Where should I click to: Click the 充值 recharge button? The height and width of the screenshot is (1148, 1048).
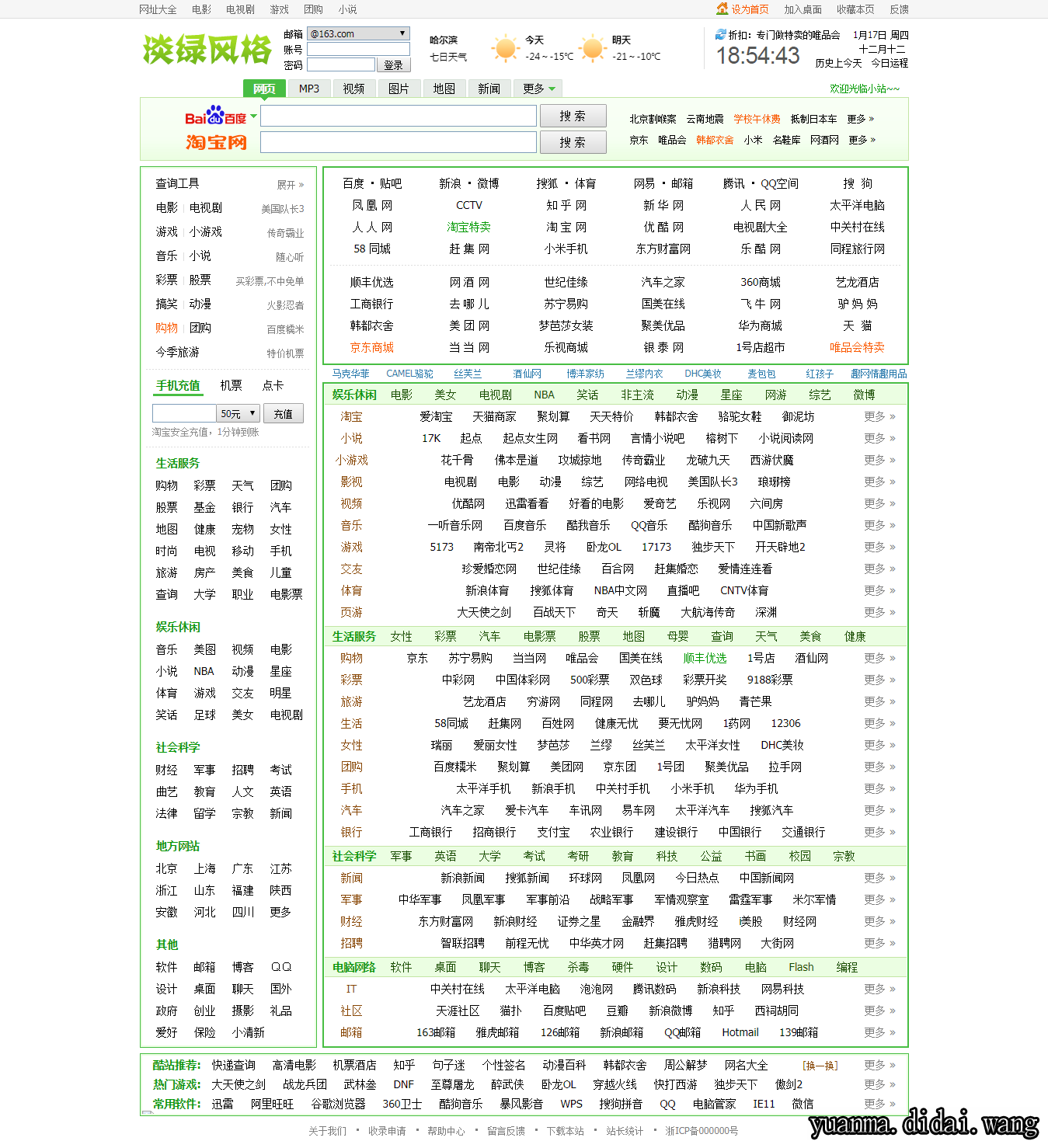tap(284, 413)
